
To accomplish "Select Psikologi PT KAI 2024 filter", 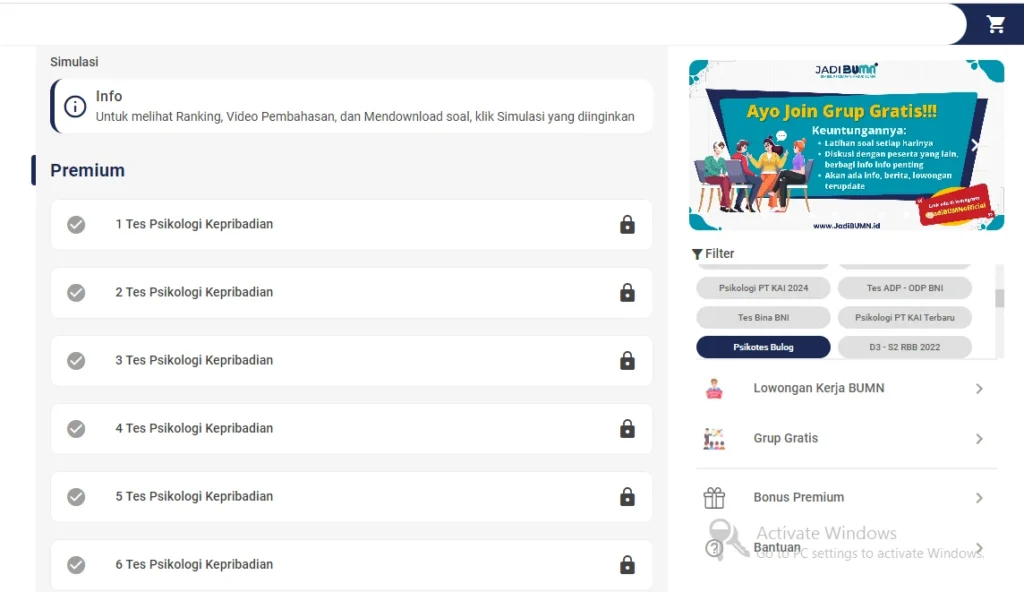I will (763, 288).
